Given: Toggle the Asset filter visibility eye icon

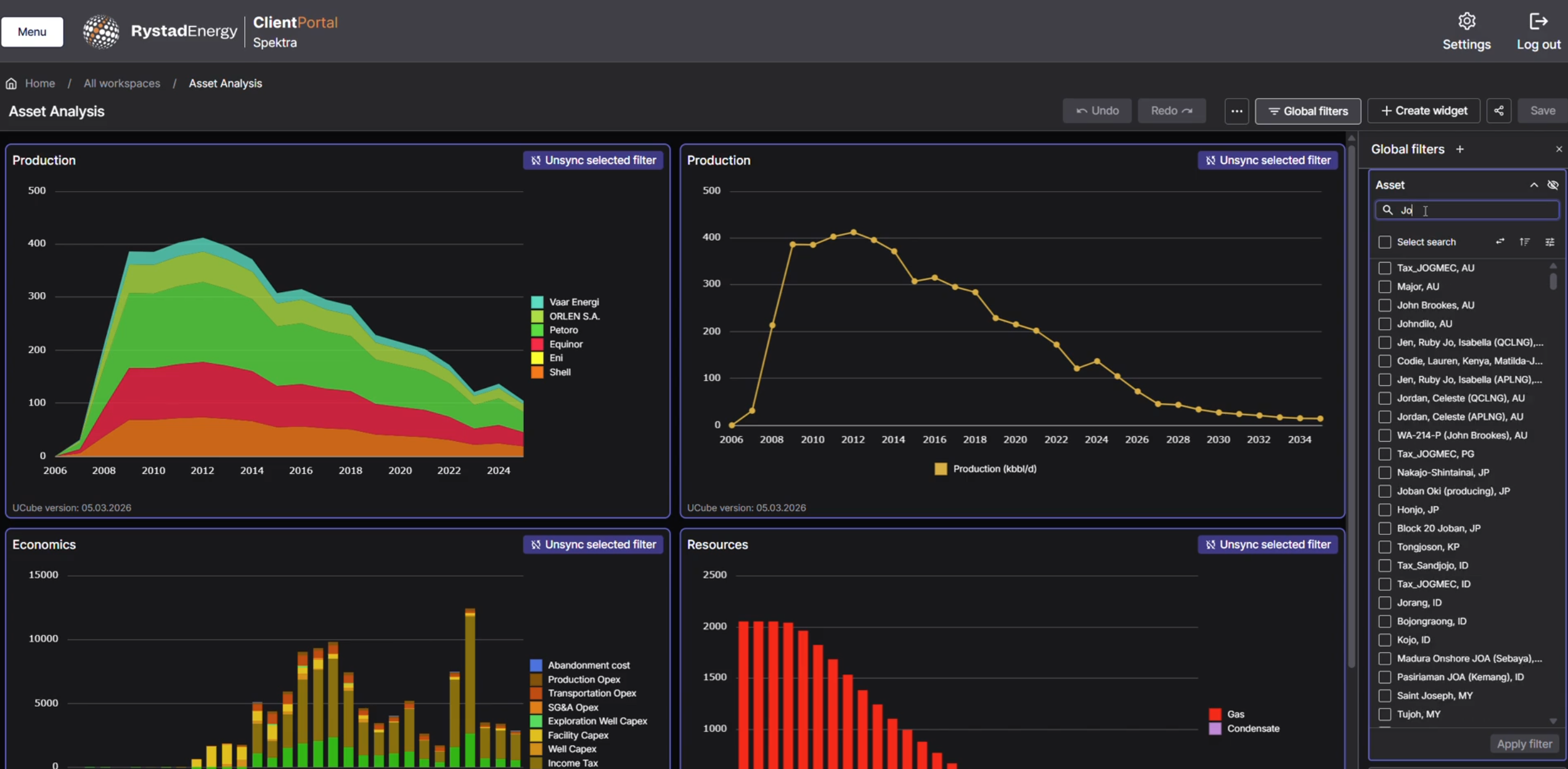Looking at the screenshot, I should pyautogui.click(x=1553, y=185).
